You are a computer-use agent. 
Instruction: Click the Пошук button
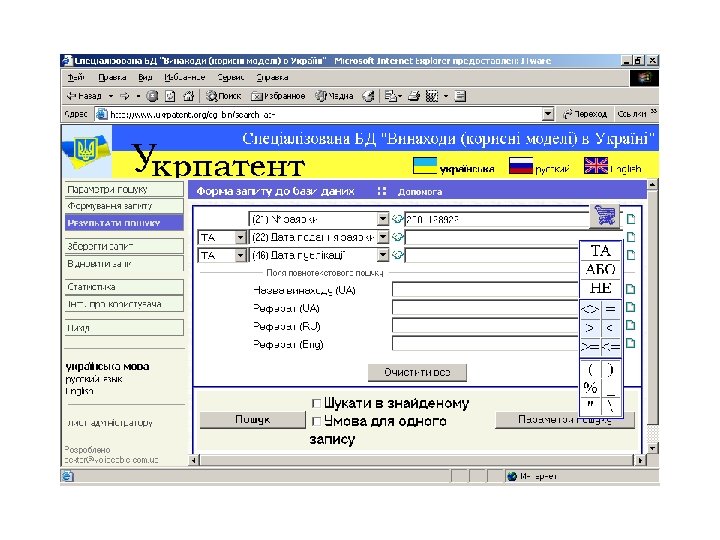(253, 419)
